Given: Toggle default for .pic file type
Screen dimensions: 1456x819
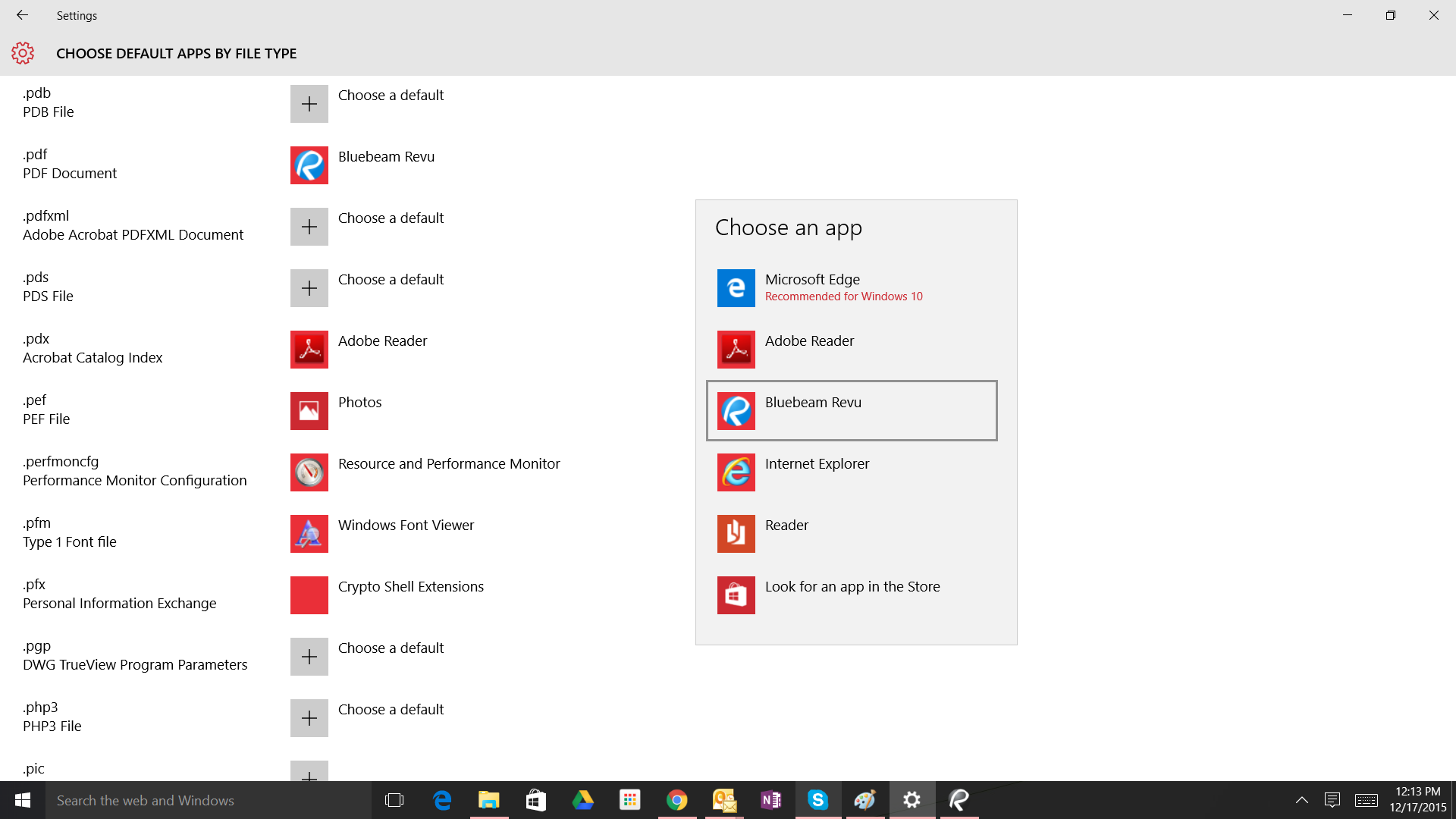Looking at the screenshot, I should click(308, 770).
